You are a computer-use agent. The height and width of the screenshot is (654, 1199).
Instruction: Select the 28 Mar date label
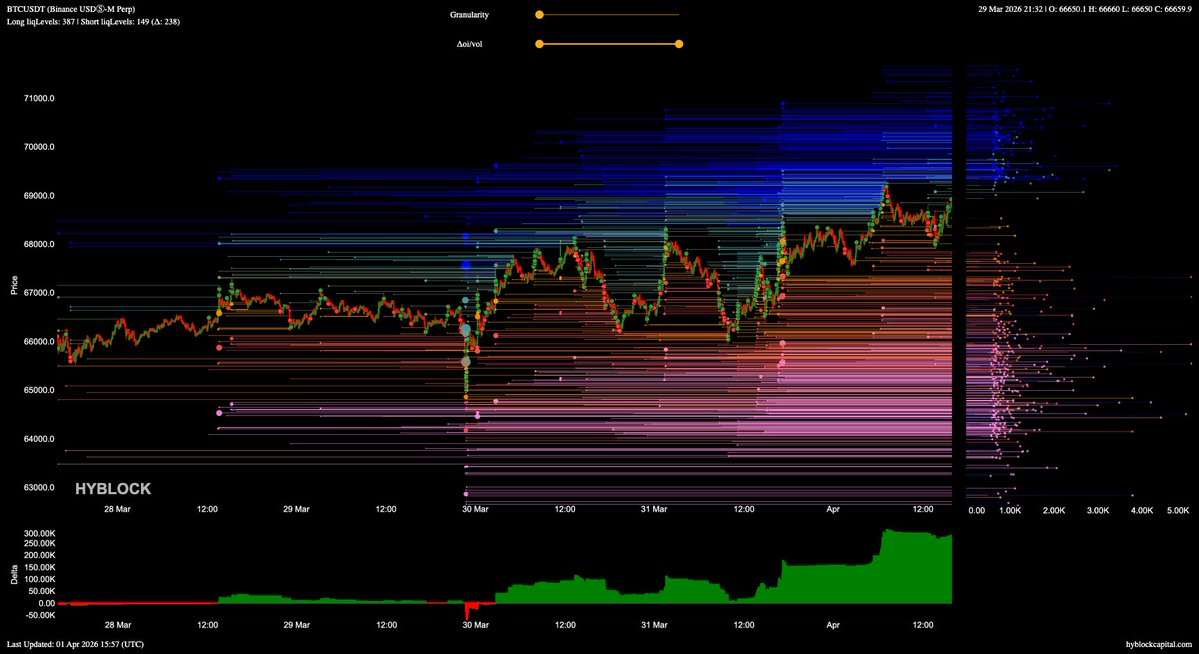pos(117,510)
